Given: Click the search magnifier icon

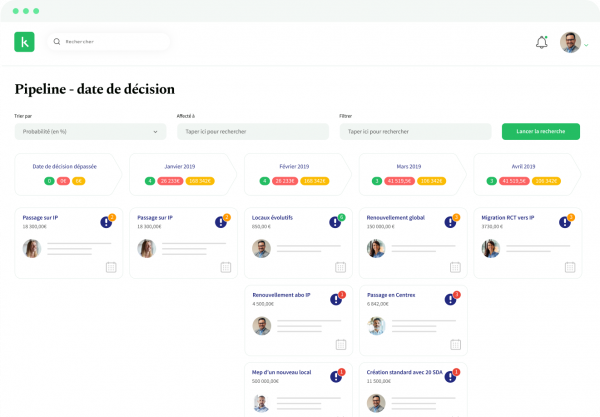Looking at the screenshot, I should 56,42.
